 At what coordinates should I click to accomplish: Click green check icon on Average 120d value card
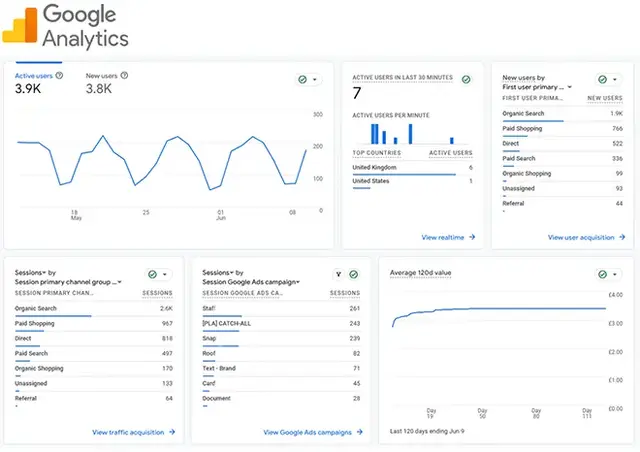pyautogui.click(x=602, y=274)
